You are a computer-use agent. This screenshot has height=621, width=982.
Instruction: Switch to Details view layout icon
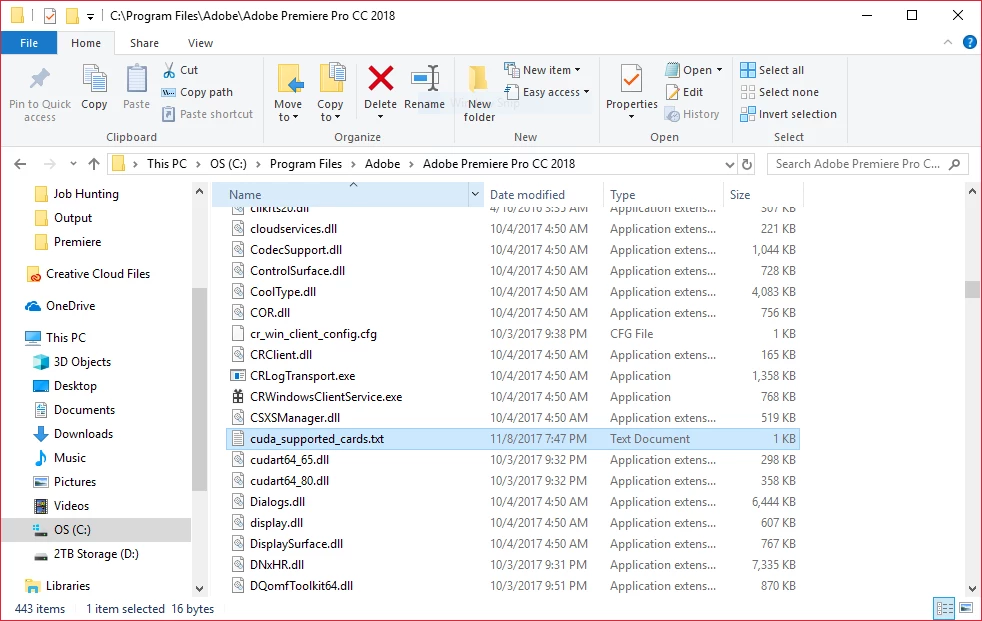[x=944, y=608]
